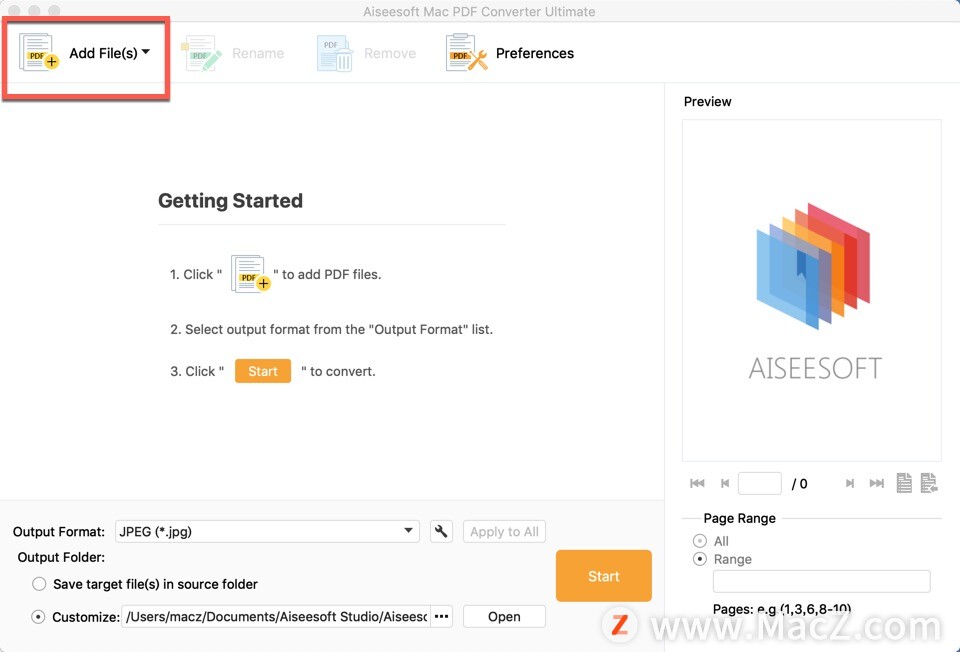Click the "Page Range" section label
960x652 pixels.
[740, 518]
